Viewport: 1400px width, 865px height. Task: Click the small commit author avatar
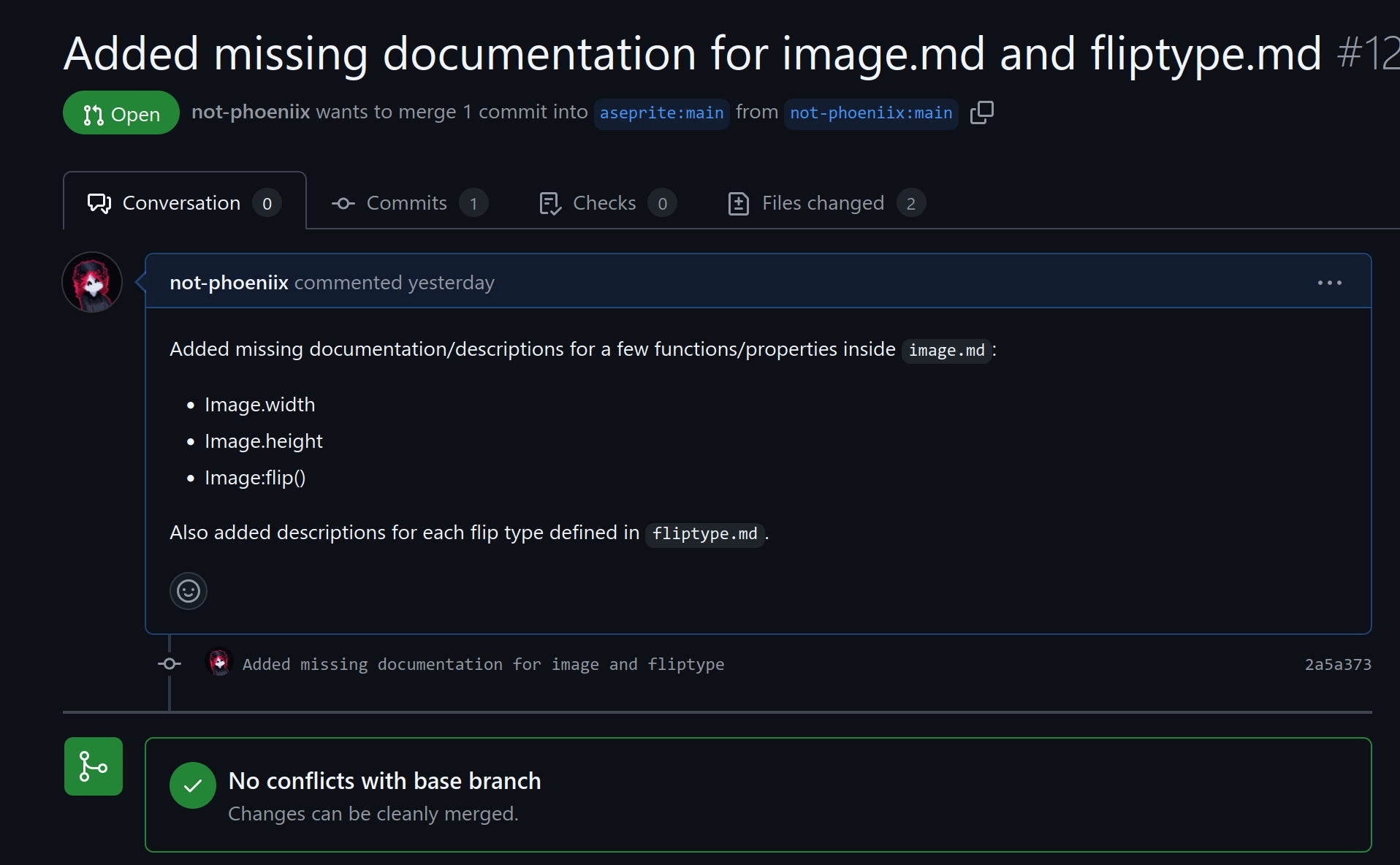point(219,663)
